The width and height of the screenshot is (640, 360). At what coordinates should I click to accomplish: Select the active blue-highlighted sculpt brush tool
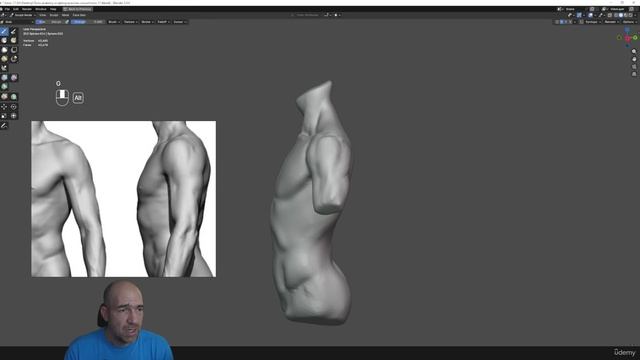click(4, 31)
